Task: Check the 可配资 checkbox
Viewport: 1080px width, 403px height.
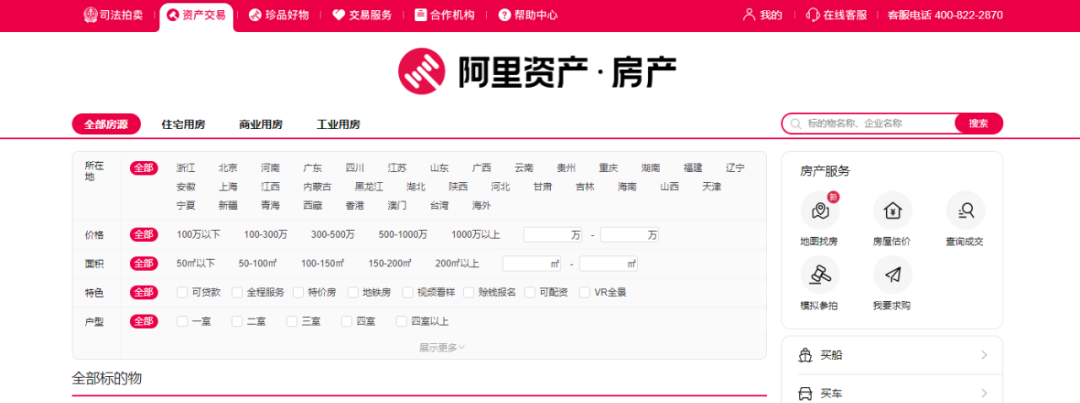Action: pyautogui.click(x=530, y=292)
